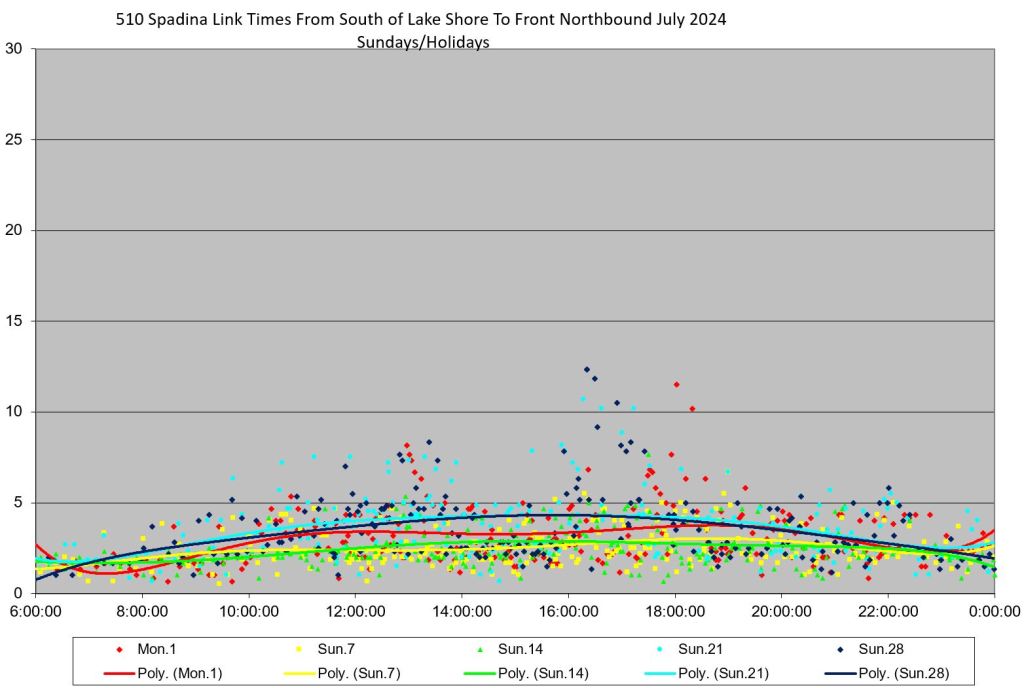Viewport: 1024px width, 688px height.
Task: Click the red diamond Mon.1 legend marker
Action: coord(120,649)
